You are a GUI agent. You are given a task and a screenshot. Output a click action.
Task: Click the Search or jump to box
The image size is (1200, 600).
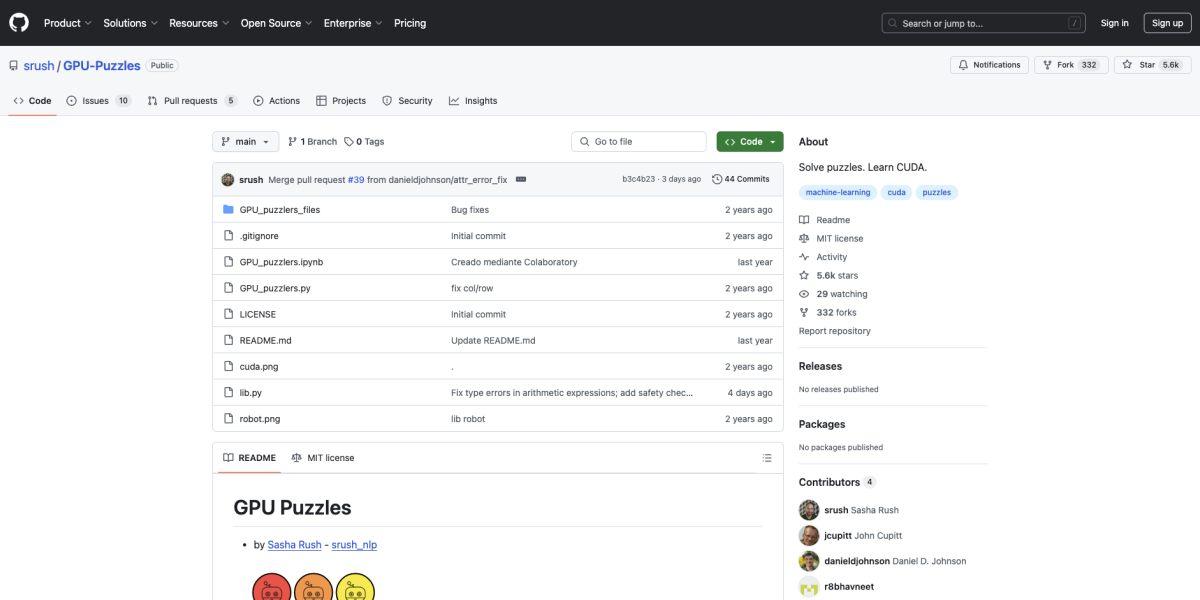983,23
